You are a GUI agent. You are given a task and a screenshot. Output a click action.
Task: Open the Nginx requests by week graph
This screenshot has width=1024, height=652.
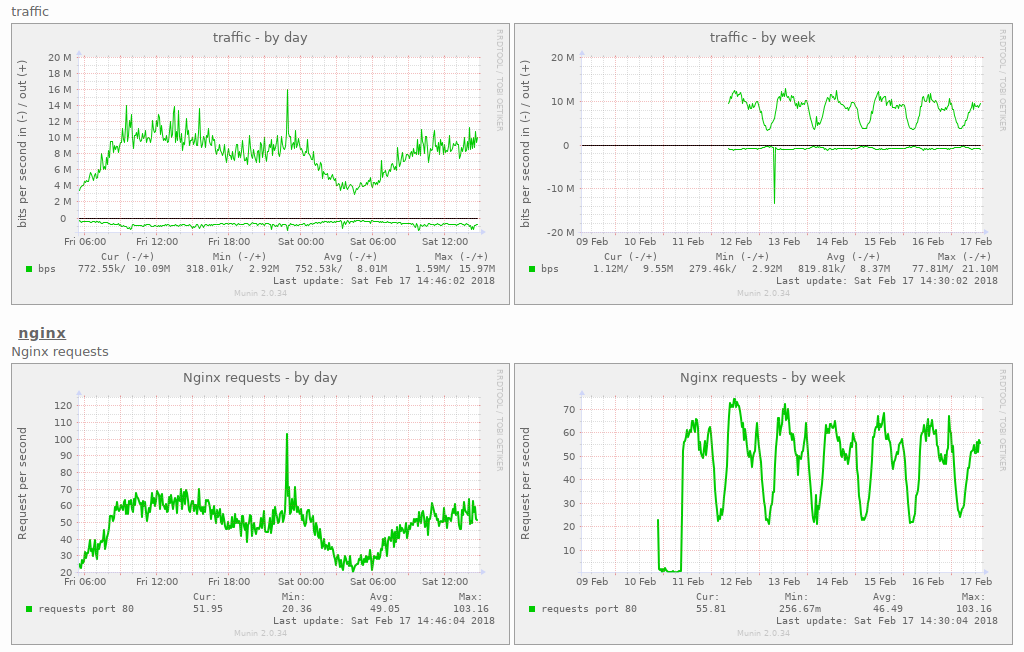coord(763,504)
